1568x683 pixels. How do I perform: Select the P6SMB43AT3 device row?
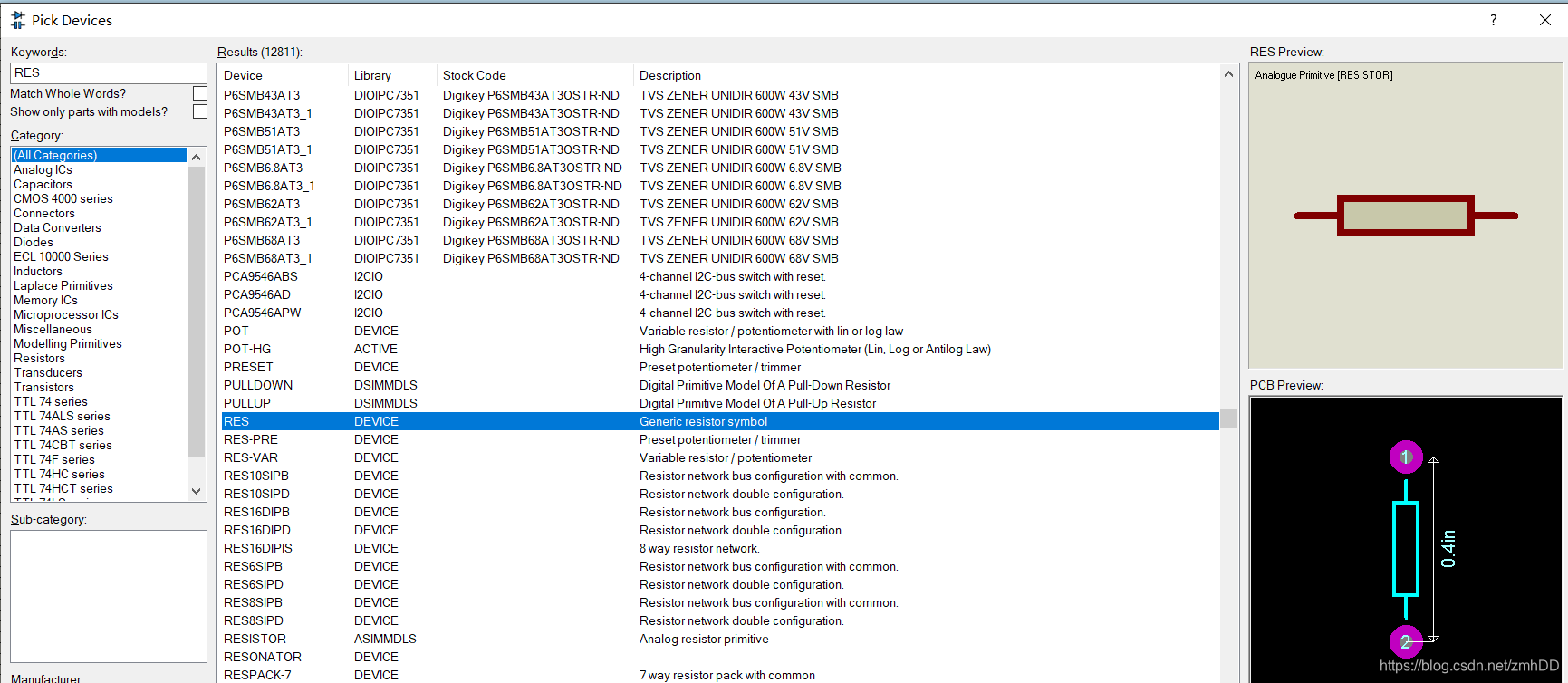click(720, 95)
